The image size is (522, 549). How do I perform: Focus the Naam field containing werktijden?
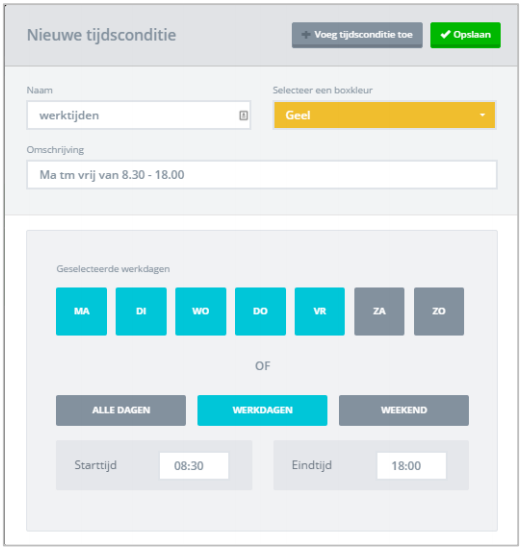pyautogui.click(x=139, y=115)
